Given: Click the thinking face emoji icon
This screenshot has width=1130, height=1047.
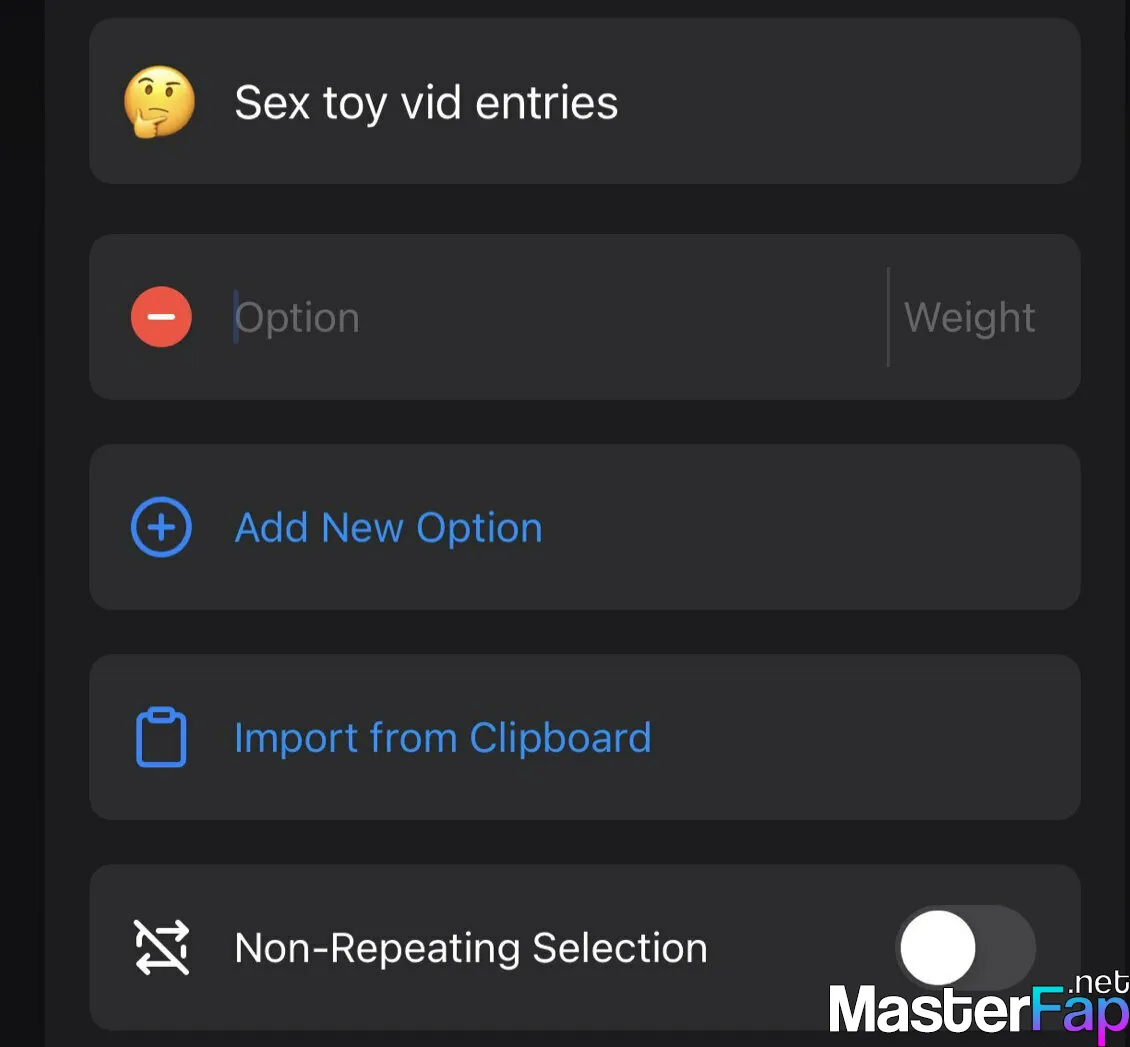Looking at the screenshot, I should pyautogui.click(x=159, y=102).
